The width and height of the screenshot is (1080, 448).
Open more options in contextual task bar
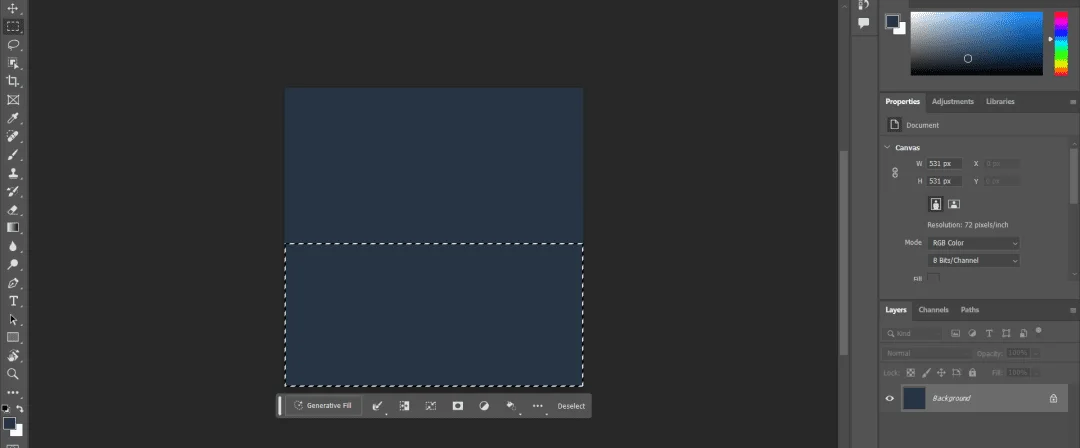pyautogui.click(x=538, y=406)
